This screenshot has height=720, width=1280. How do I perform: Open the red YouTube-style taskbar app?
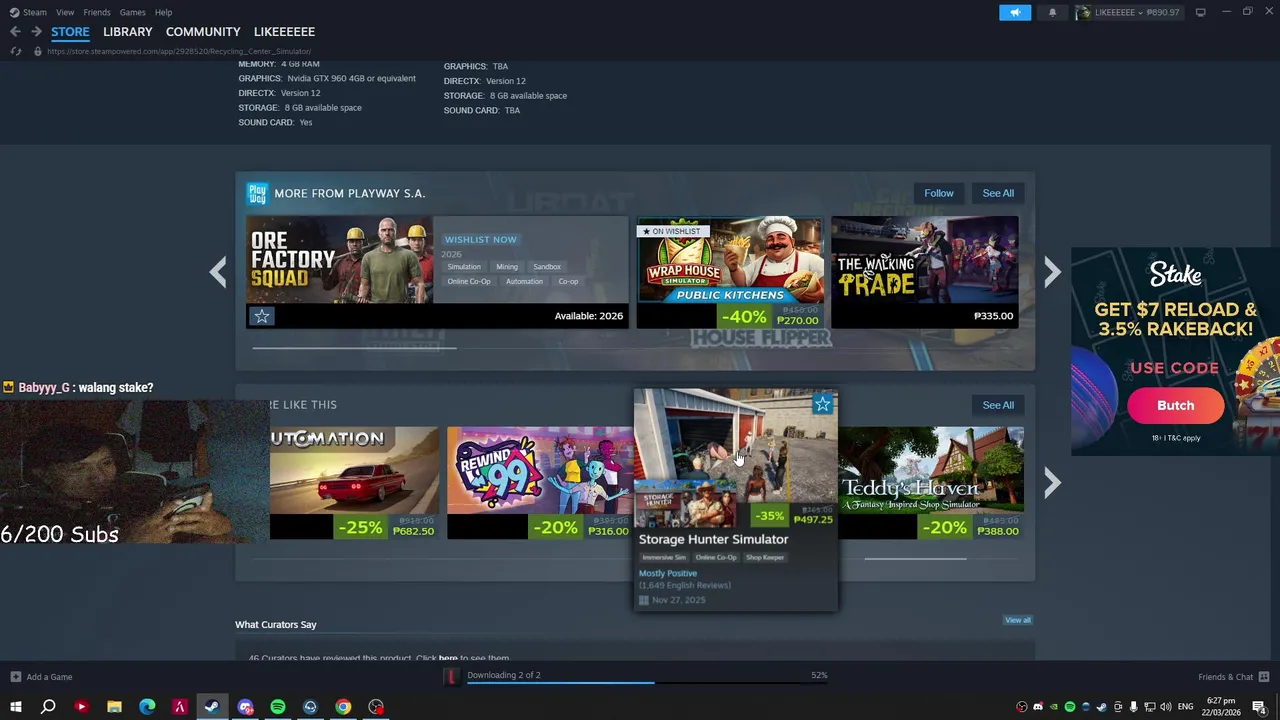tap(81, 707)
